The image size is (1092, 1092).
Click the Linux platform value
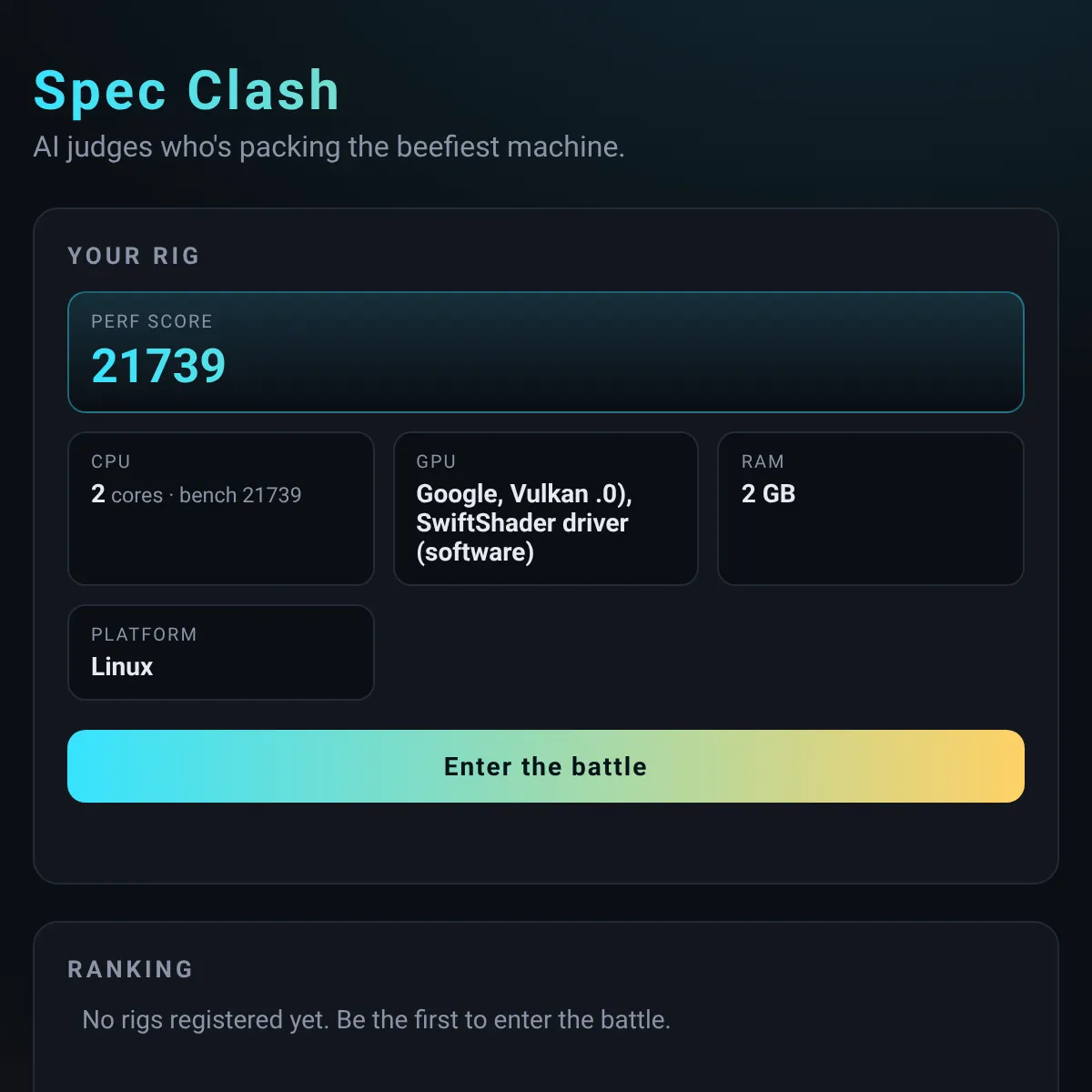[x=122, y=667]
